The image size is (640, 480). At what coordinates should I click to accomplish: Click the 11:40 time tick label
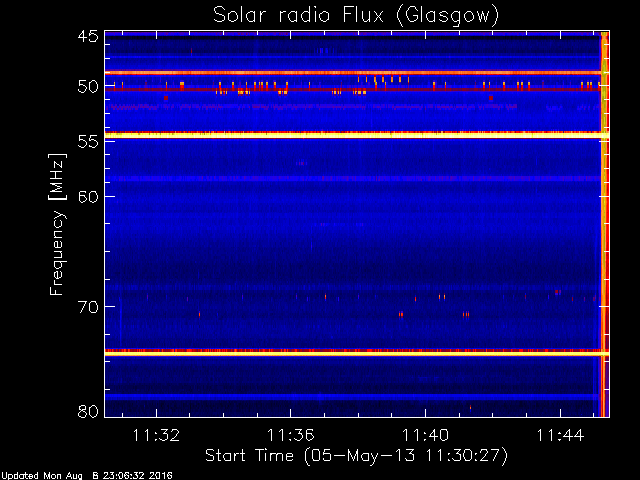426,435
